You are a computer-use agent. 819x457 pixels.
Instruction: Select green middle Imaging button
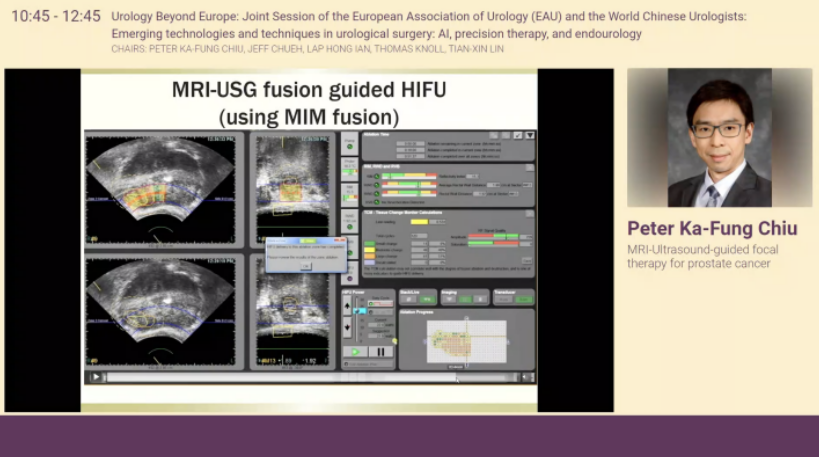(x=465, y=299)
